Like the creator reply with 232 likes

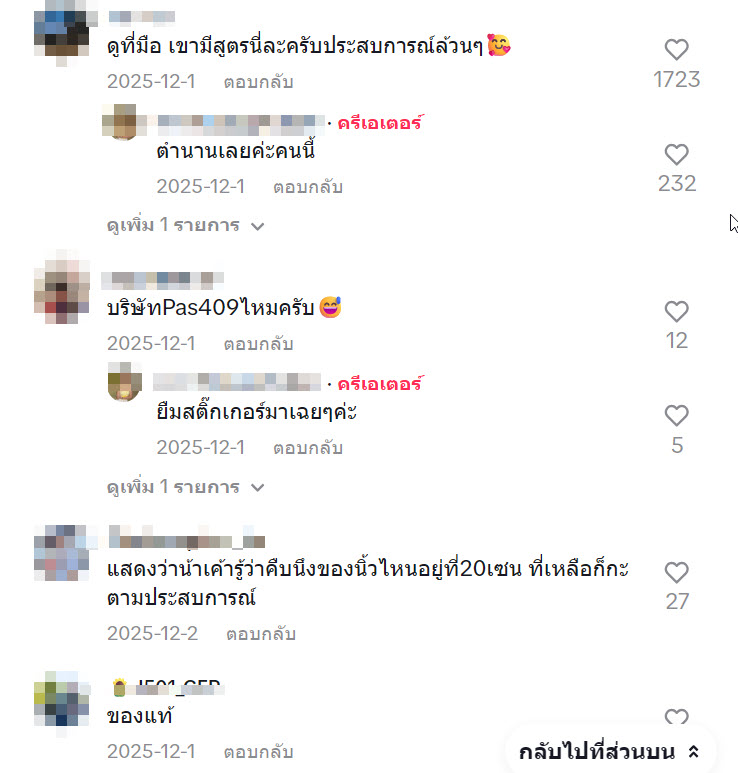pyautogui.click(x=676, y=155)
